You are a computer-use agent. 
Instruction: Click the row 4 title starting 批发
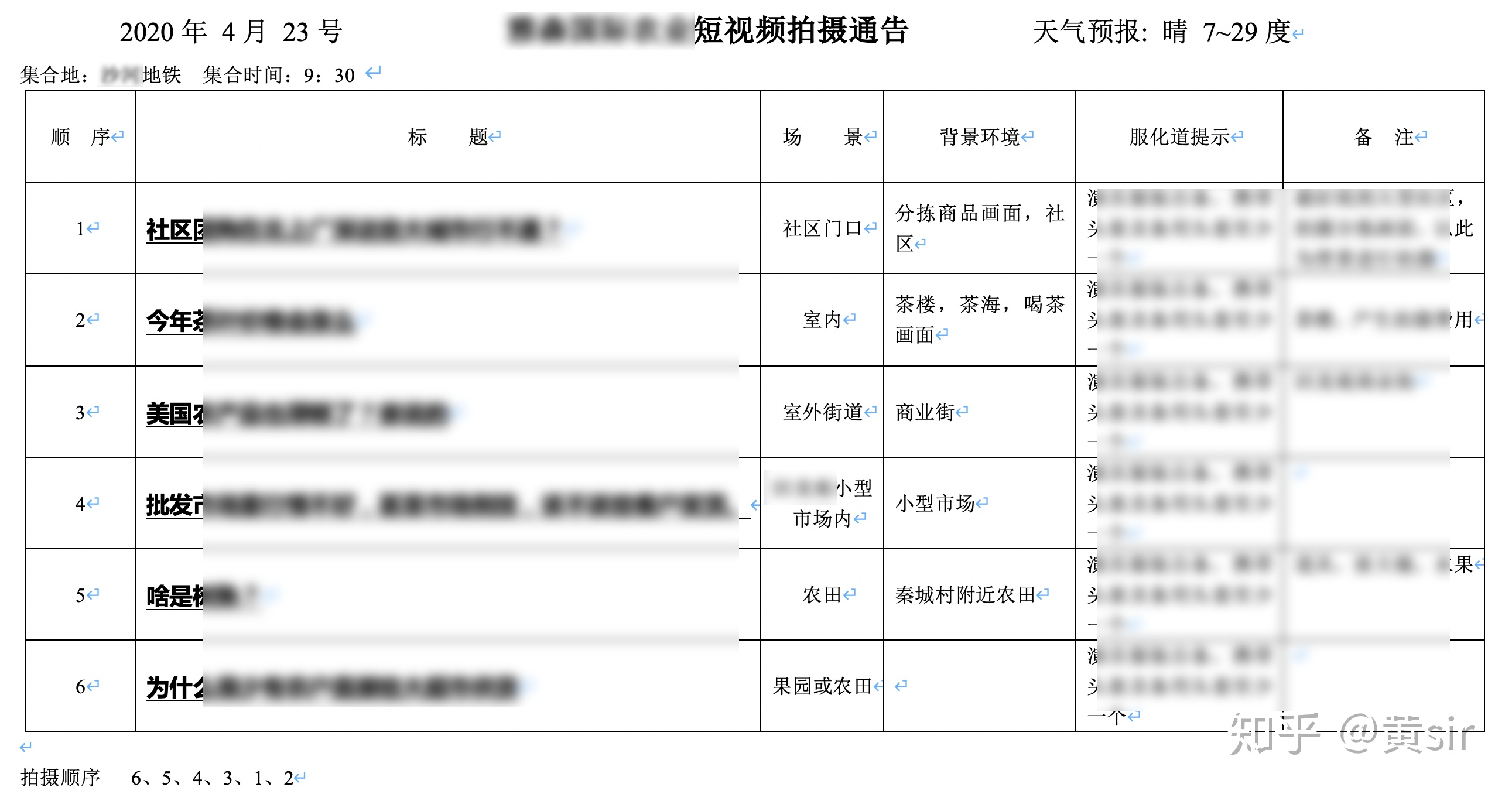click(448, 505)
